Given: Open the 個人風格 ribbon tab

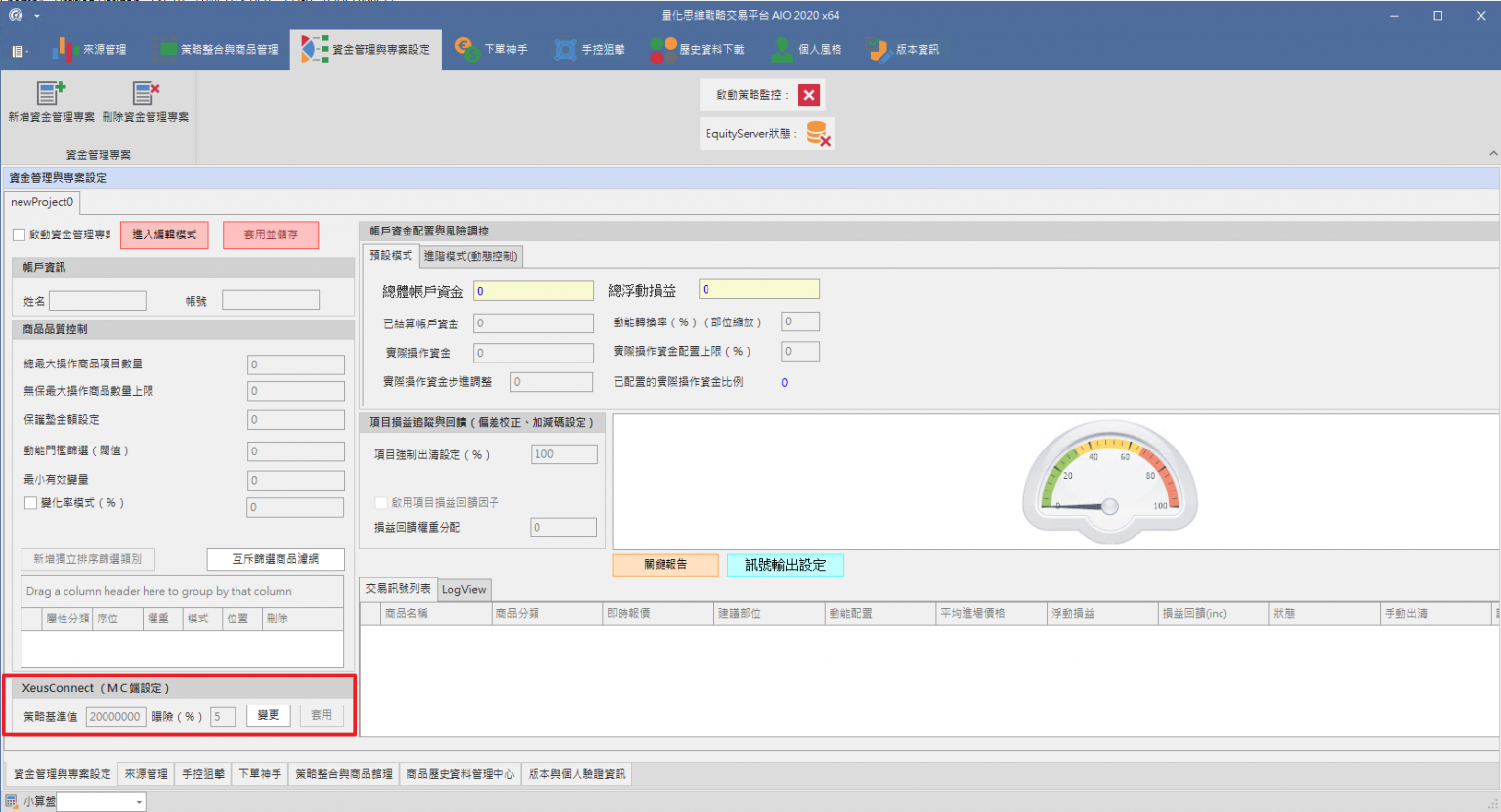Looking at the screenshot, I should point(806,49).
